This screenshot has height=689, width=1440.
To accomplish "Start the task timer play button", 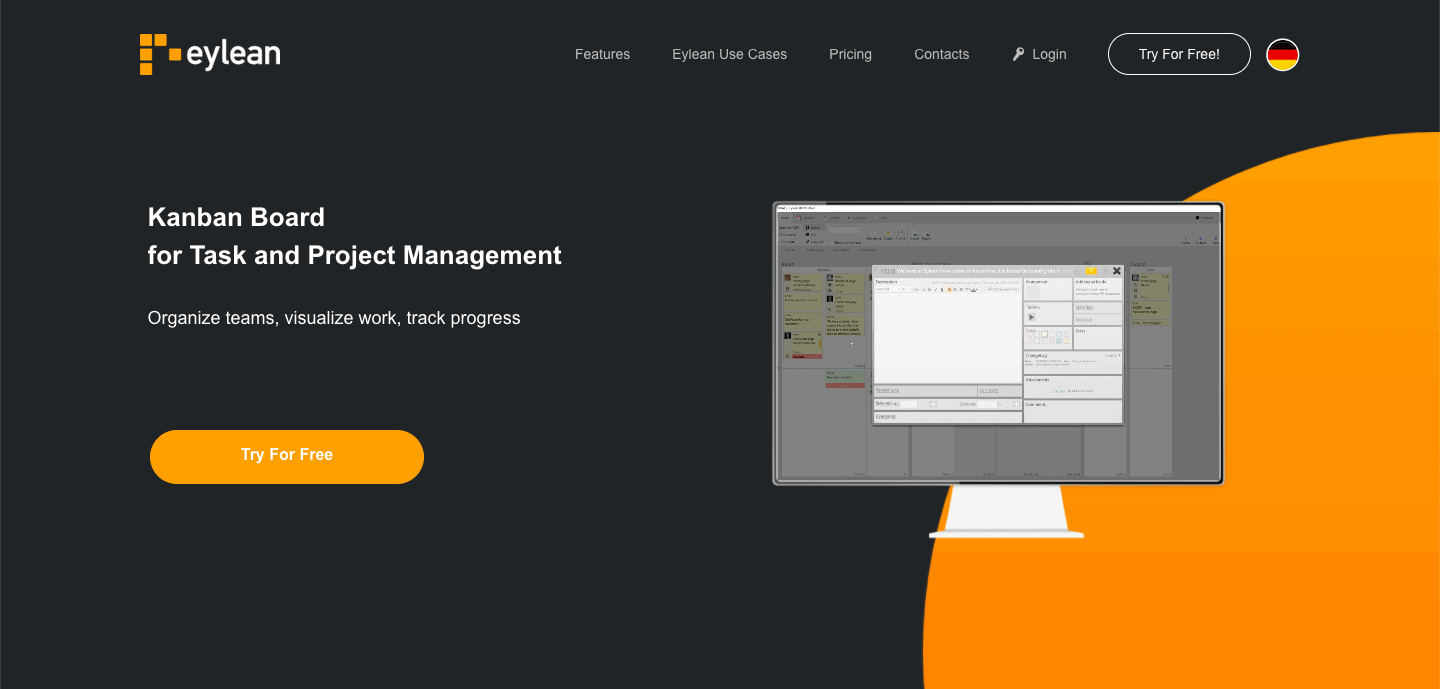I will click(1032, 317).
